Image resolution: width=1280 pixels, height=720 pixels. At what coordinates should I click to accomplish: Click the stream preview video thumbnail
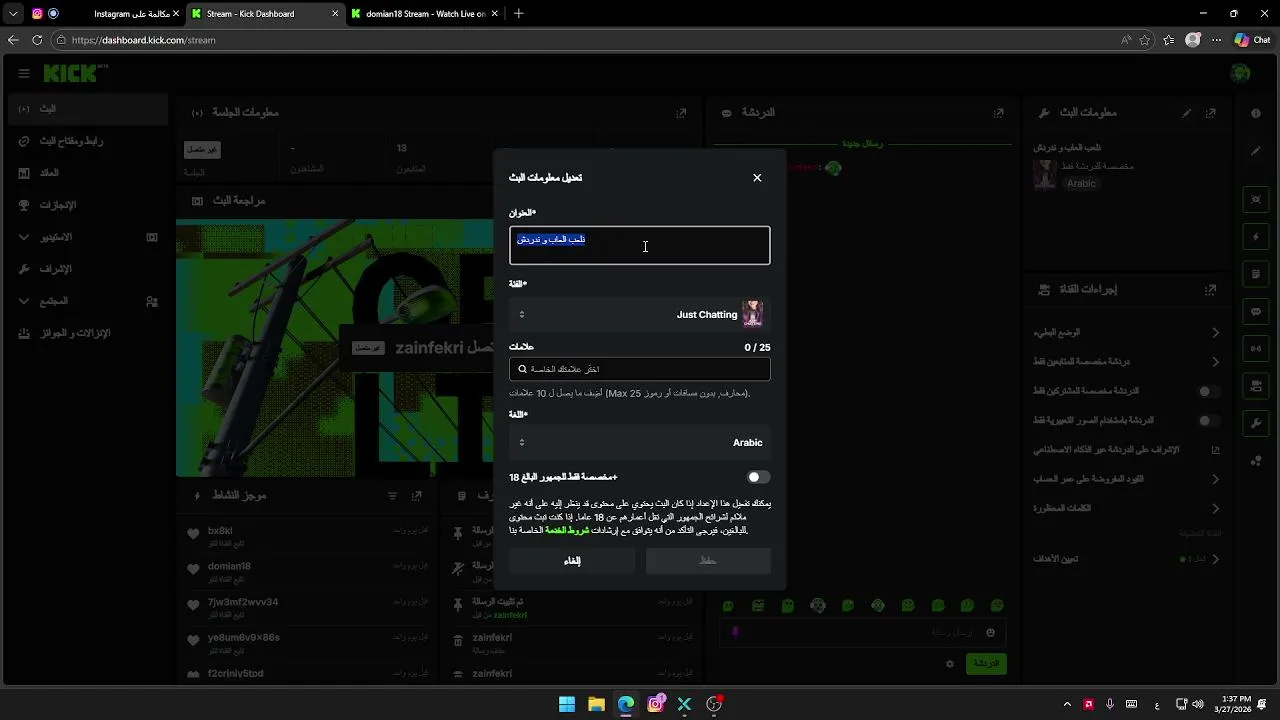click(x=334, y=348)
